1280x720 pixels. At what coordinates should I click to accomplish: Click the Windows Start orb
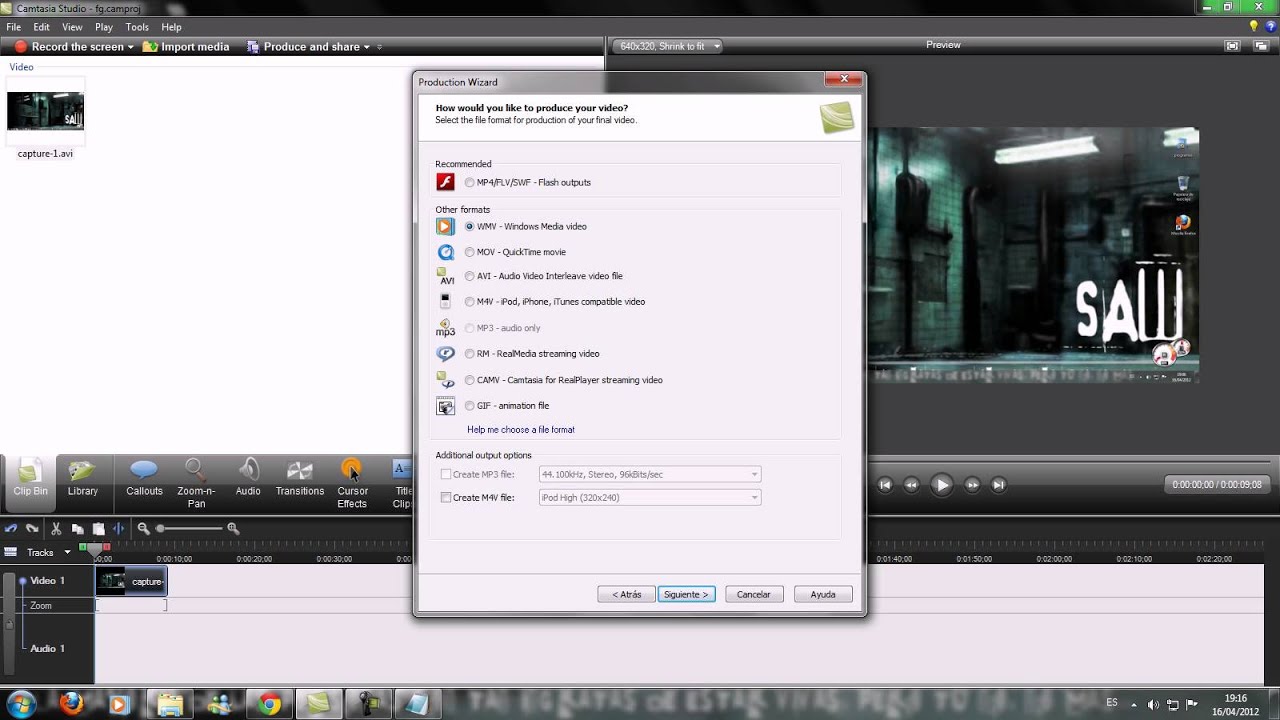point(21,704)
